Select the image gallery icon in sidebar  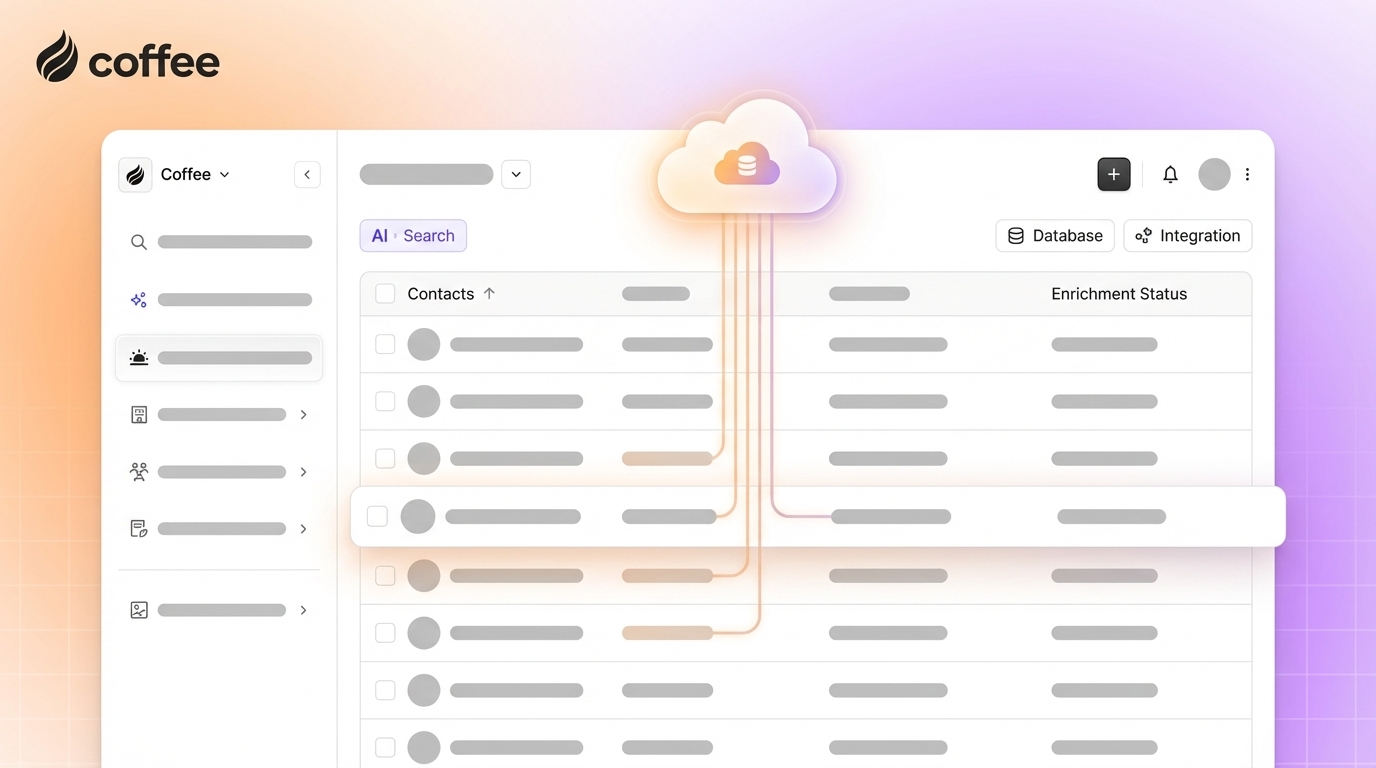[138, 609]
